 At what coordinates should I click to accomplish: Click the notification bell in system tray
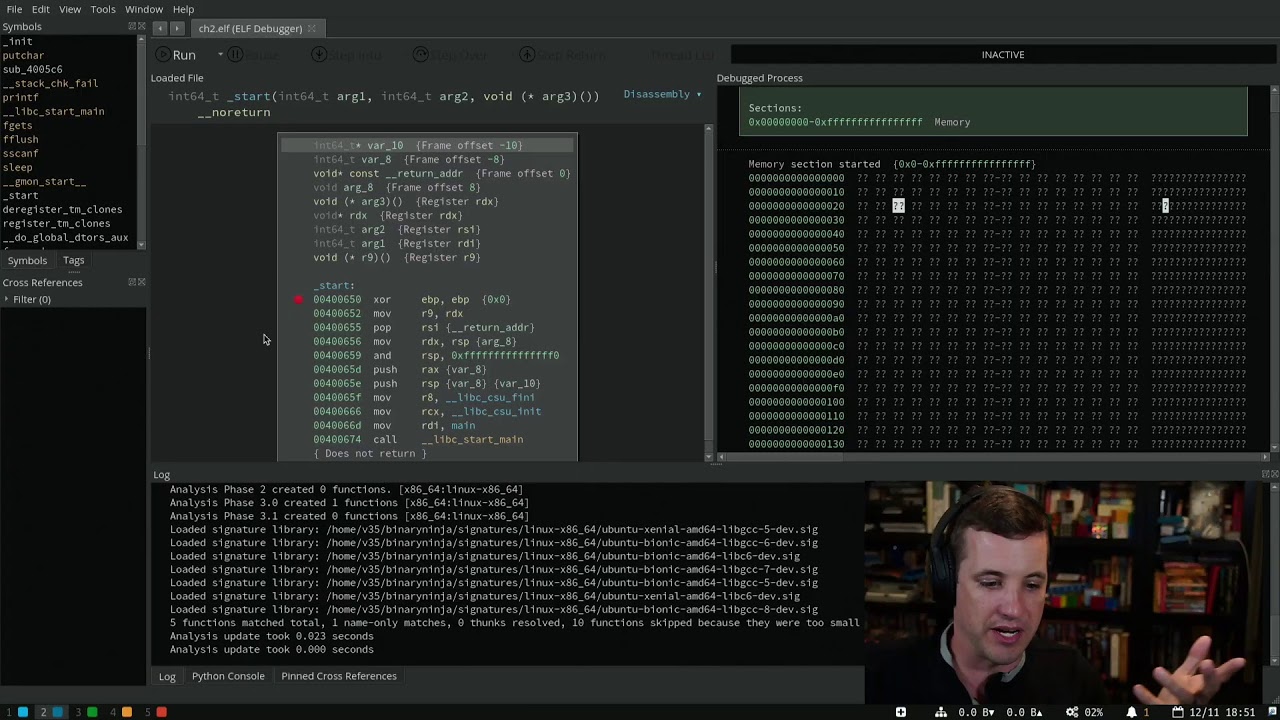[1132, 712]
